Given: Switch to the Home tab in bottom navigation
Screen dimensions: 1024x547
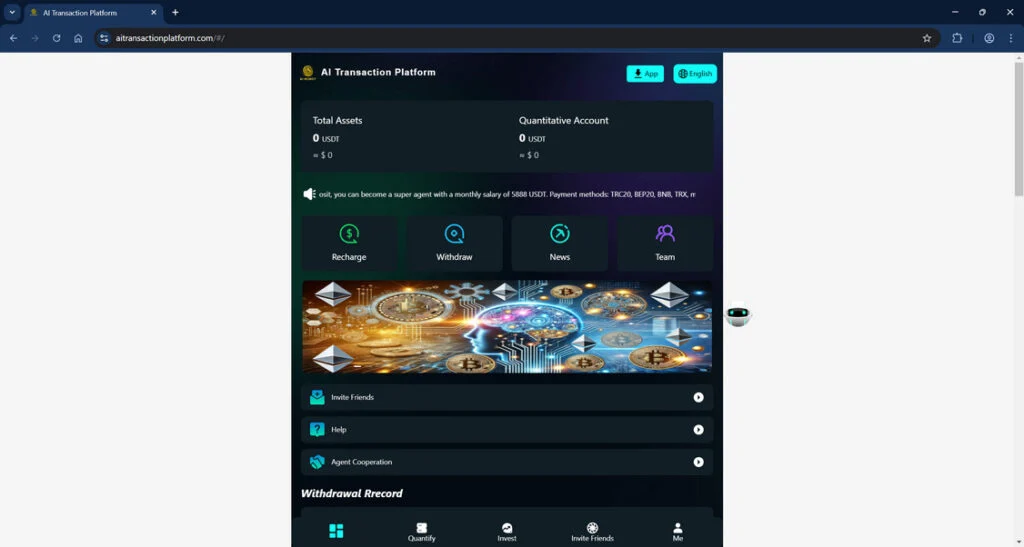Looking at the screenshot, I should 336,531.
